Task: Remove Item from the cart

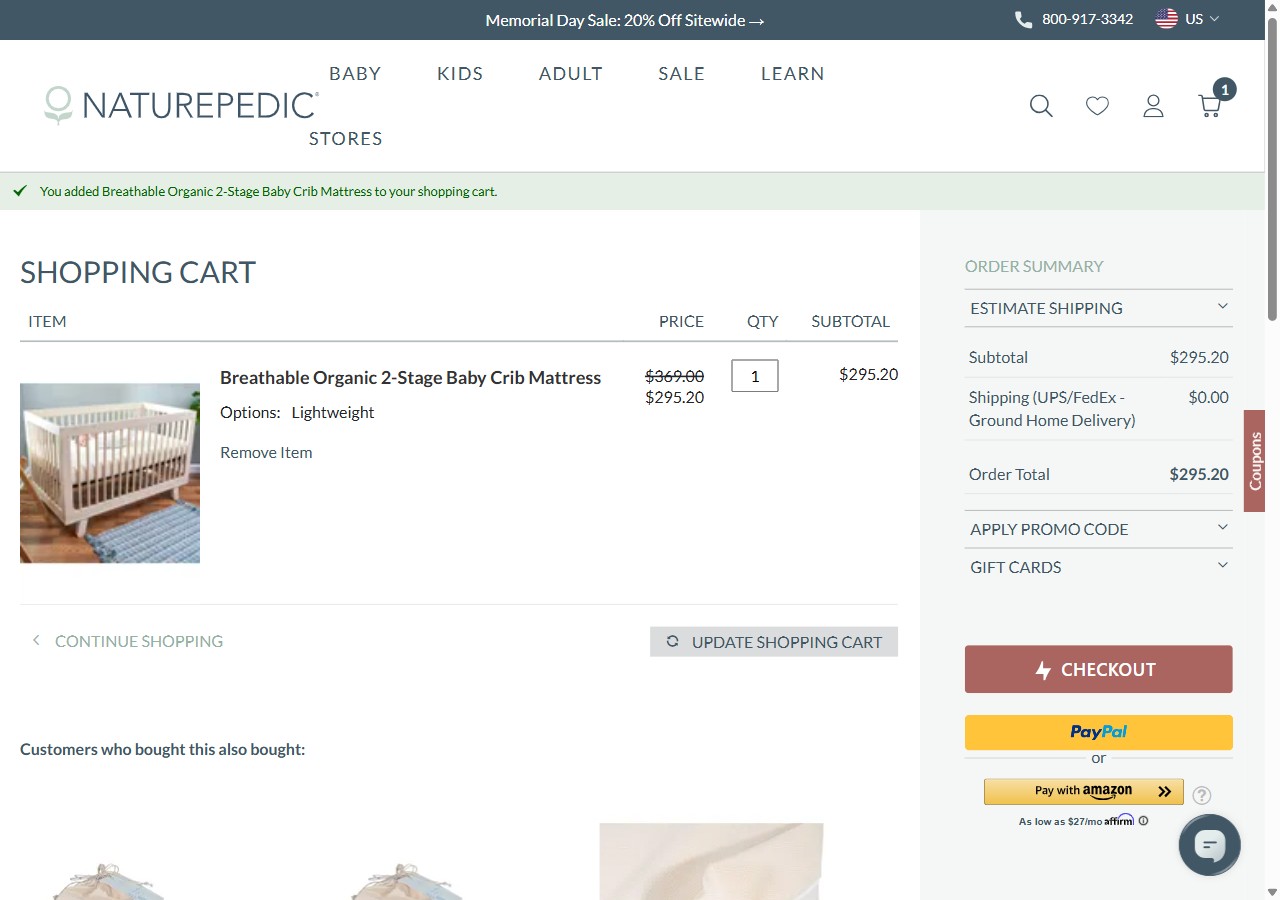Action: click(x=266, y=452)
